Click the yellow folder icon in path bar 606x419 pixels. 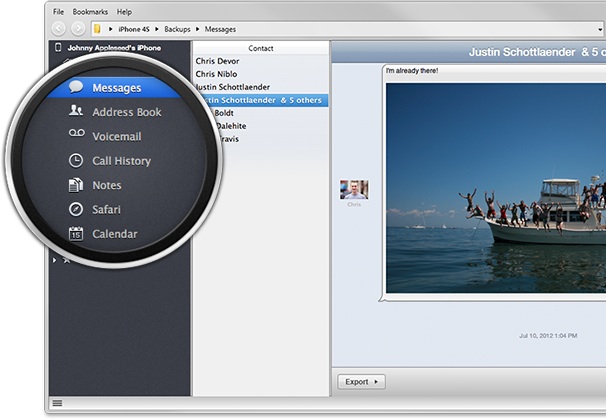point(97,28)
